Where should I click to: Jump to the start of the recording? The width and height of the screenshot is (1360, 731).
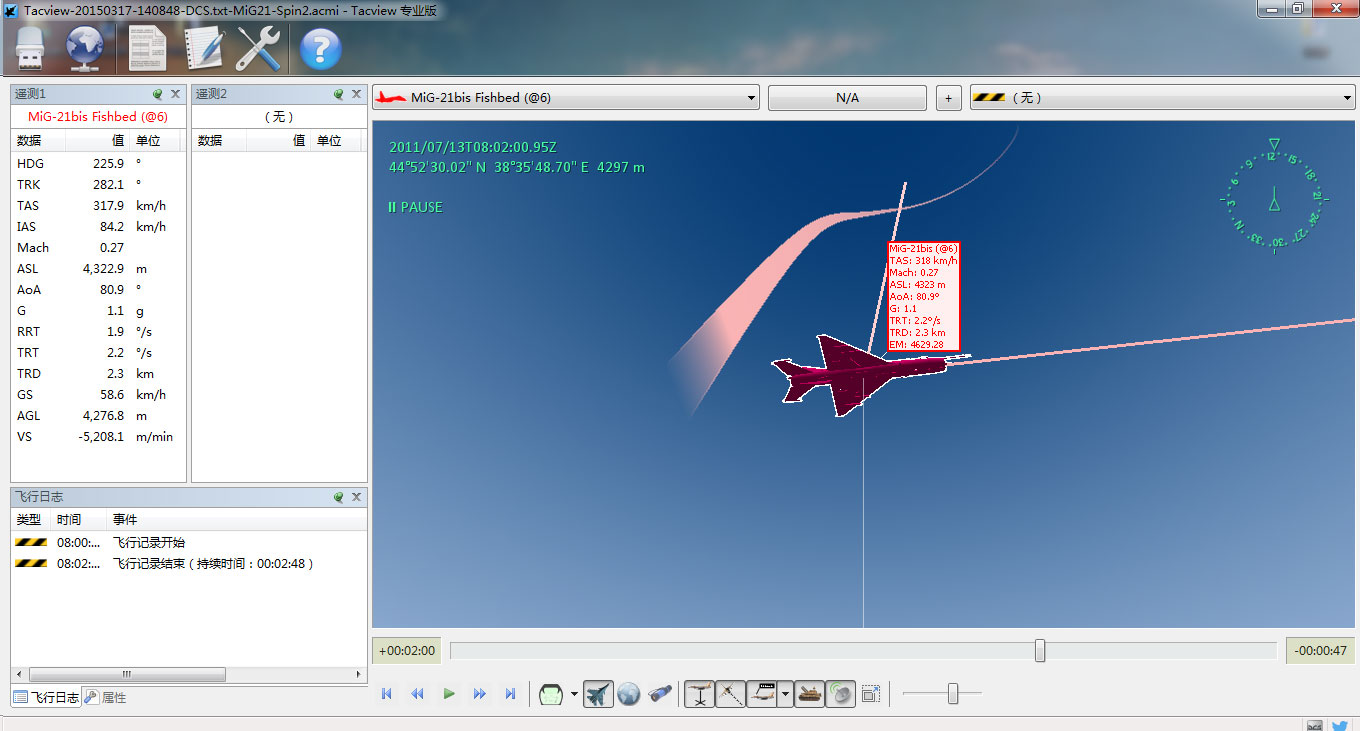click(387, 693)
